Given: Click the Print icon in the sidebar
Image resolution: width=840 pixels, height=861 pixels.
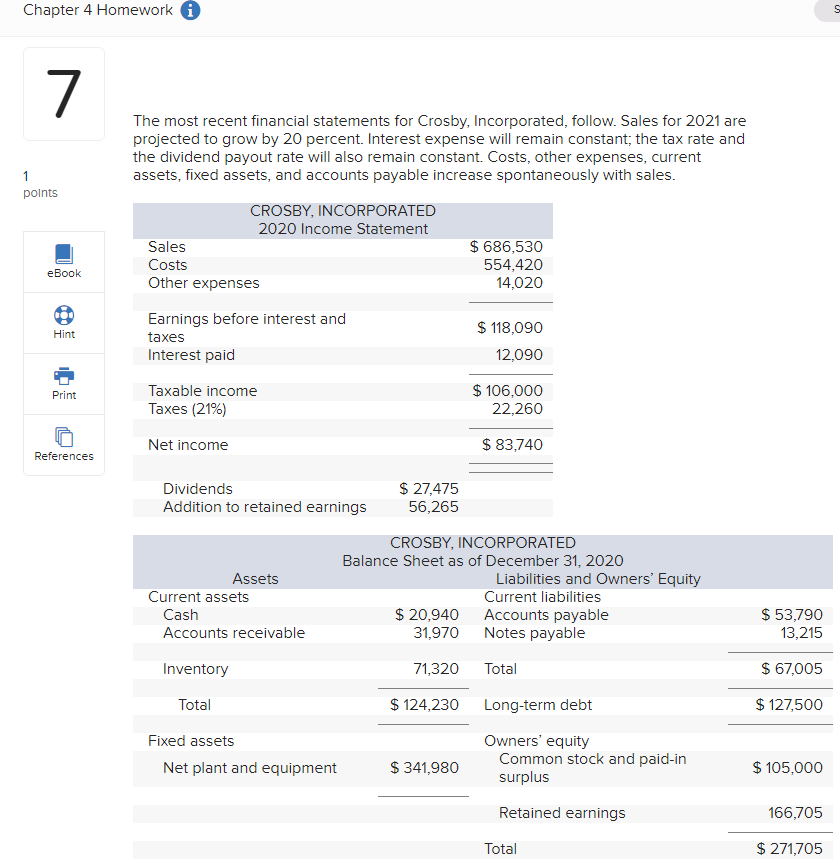Looking at the screenshot, I should coord(63,376).
